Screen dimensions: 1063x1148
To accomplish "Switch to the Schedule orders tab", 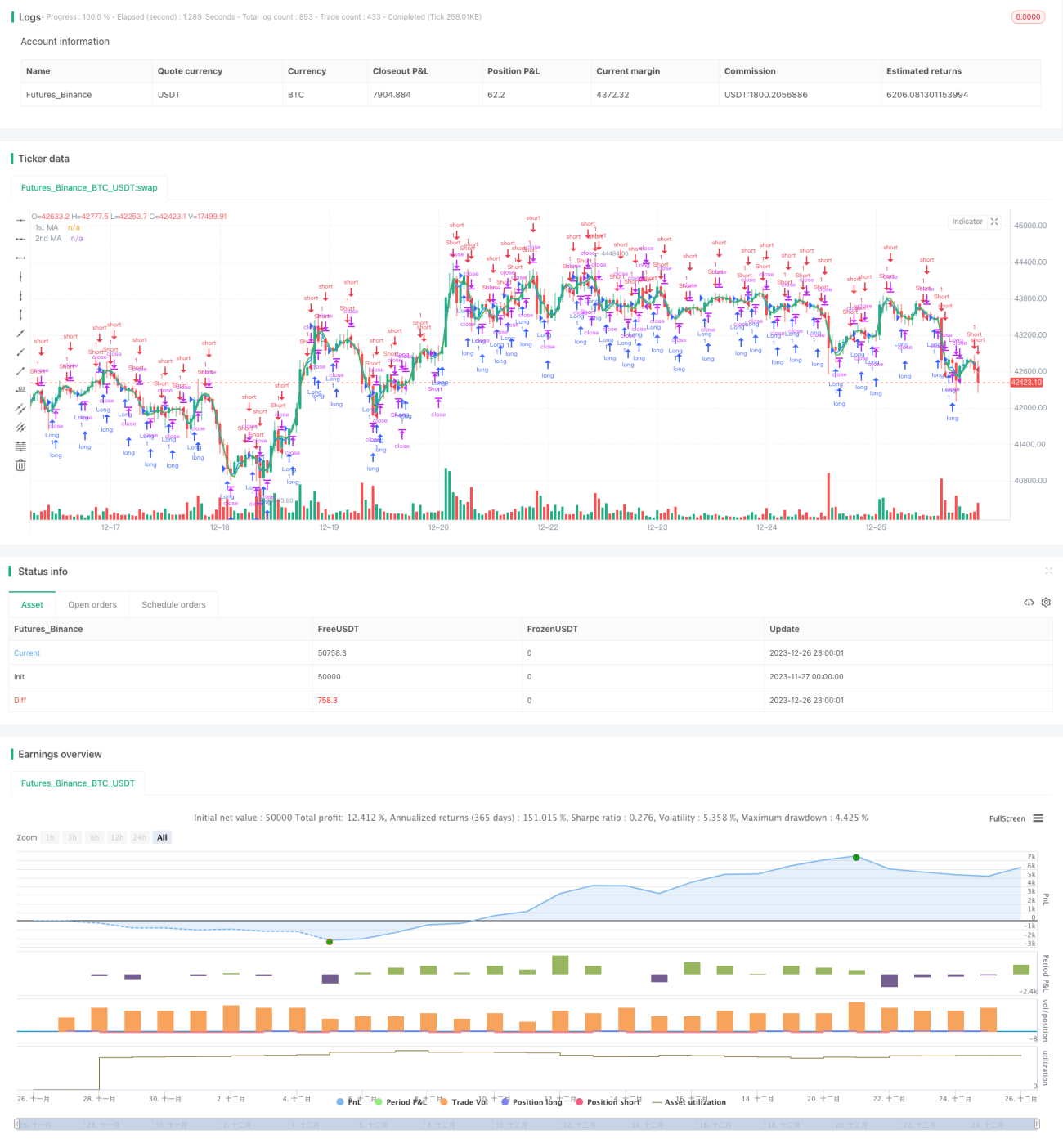I will coord(173,605).
